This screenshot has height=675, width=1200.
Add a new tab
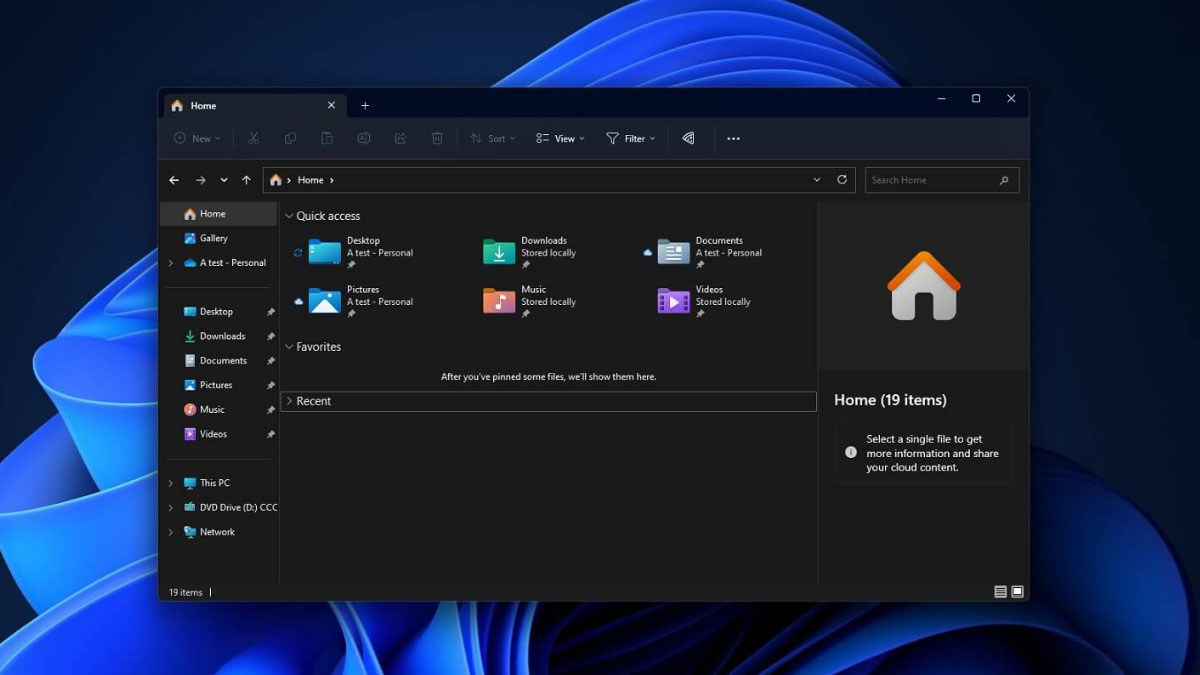[365, 105]
